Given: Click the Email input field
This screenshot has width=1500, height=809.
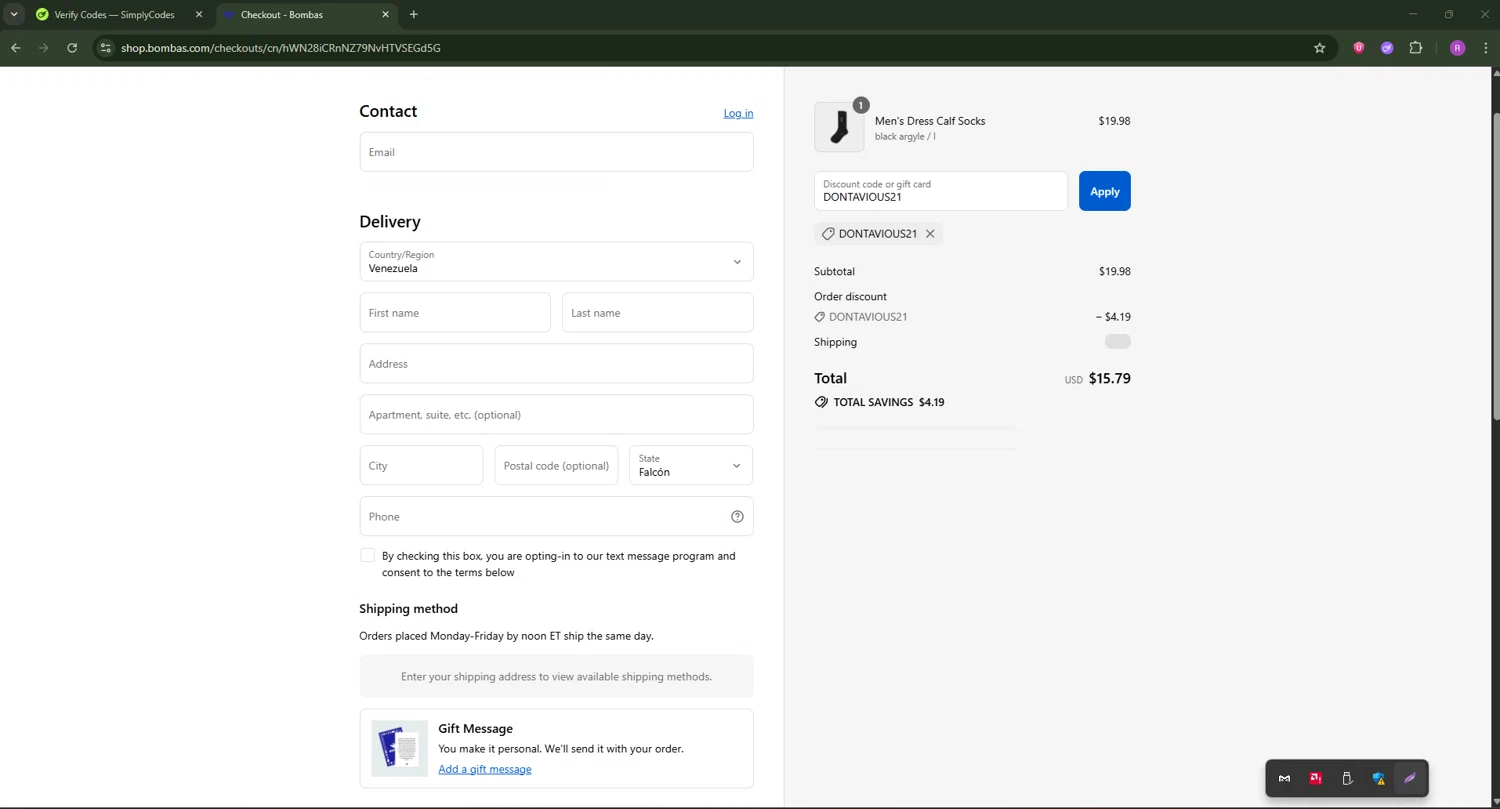Looking at the screenshot, I should pos(556,152).
